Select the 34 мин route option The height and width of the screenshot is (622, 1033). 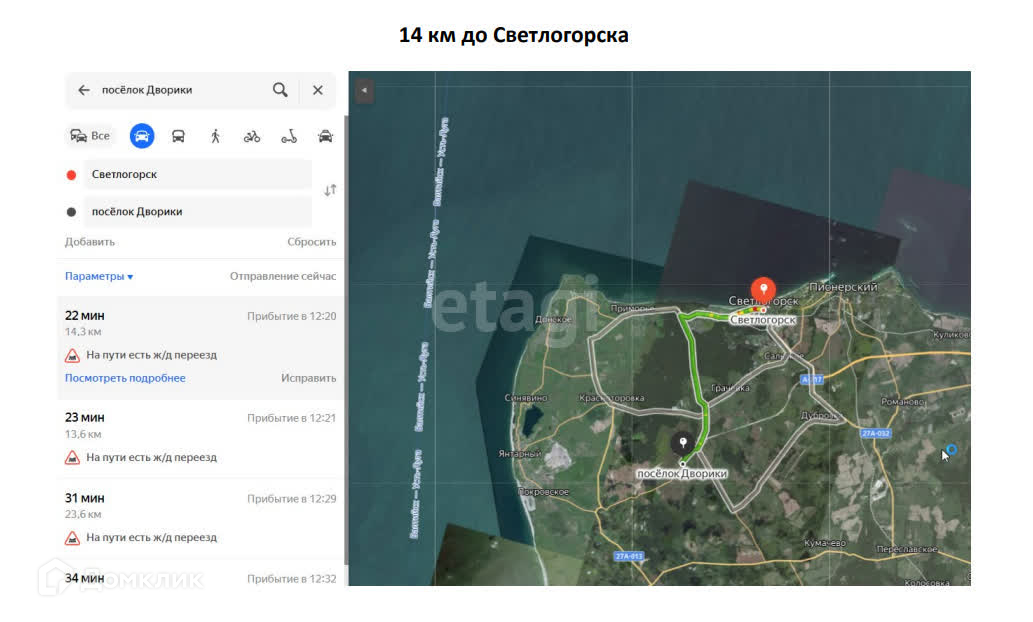click(200, 578)
